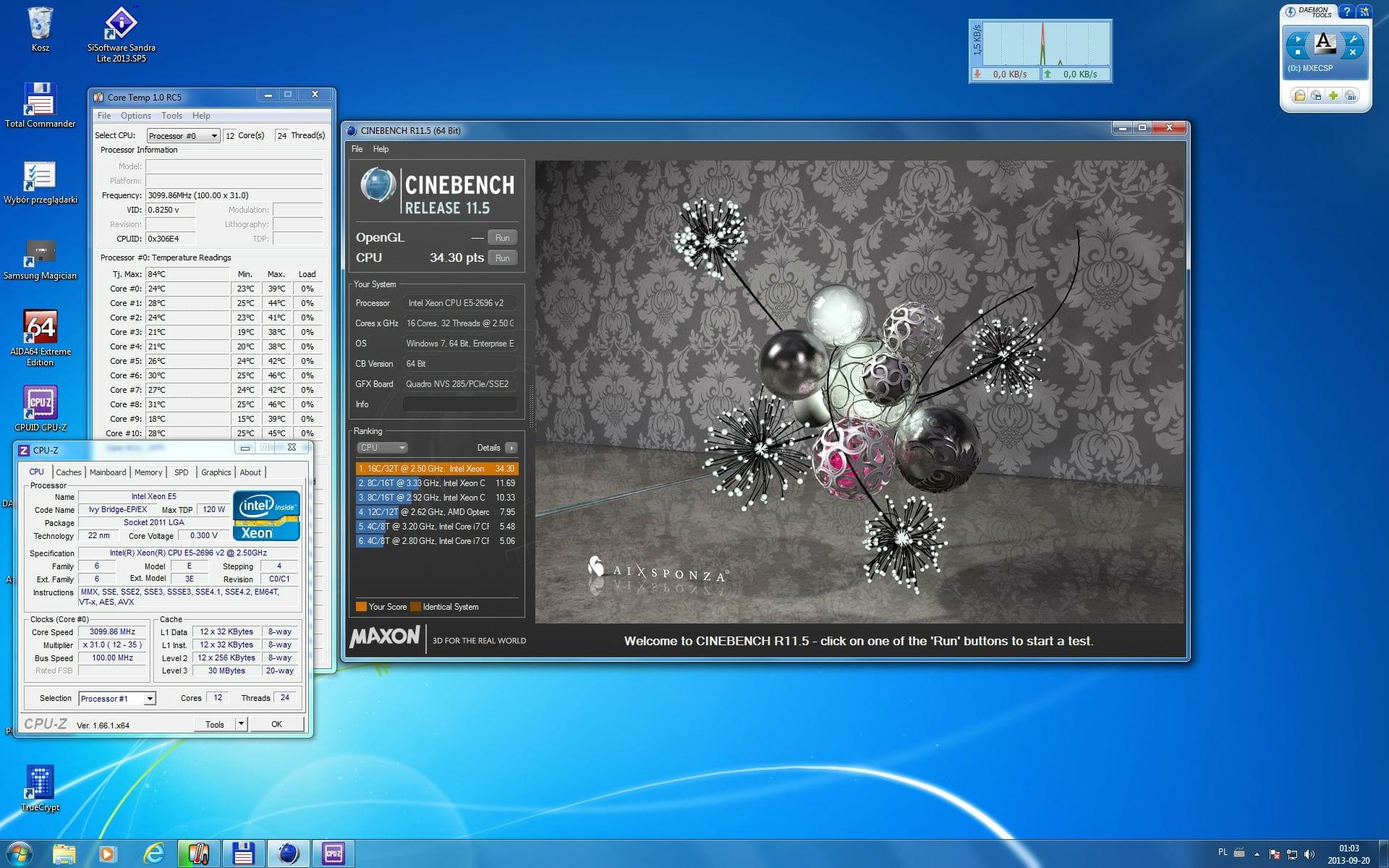
Task: Open Windows Explorer from the taskbar
Action: tap(64, 854)
